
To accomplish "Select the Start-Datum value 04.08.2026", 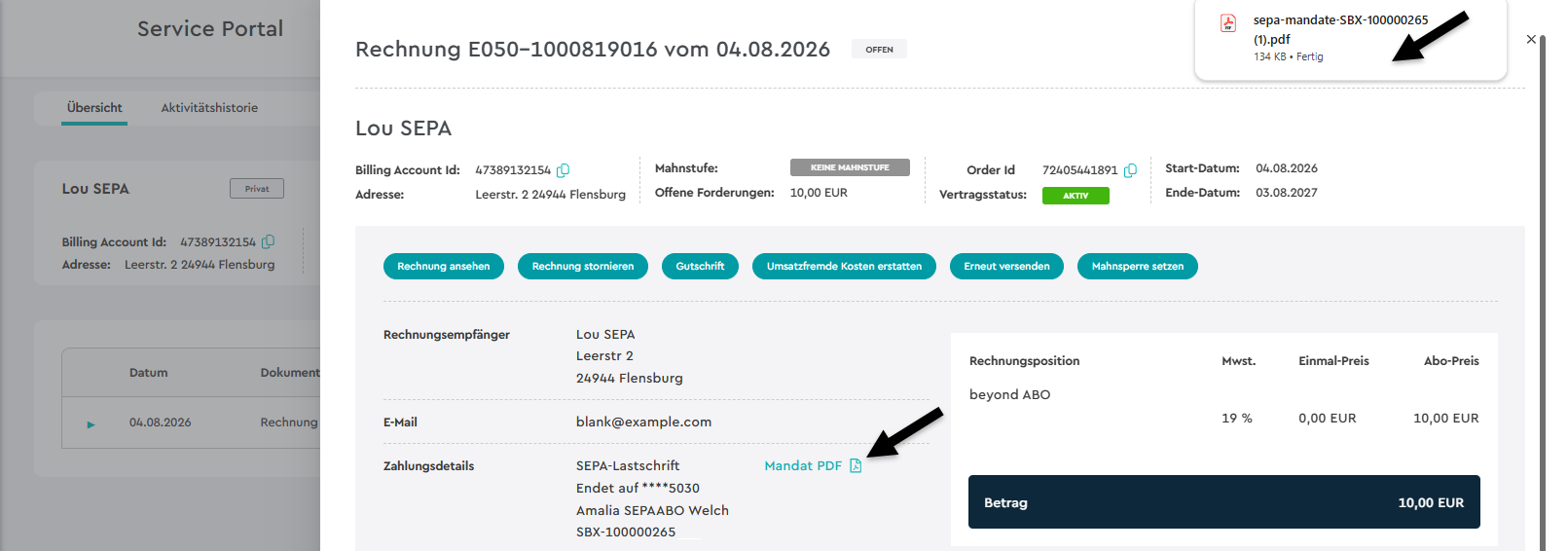I will point(1287,168).
